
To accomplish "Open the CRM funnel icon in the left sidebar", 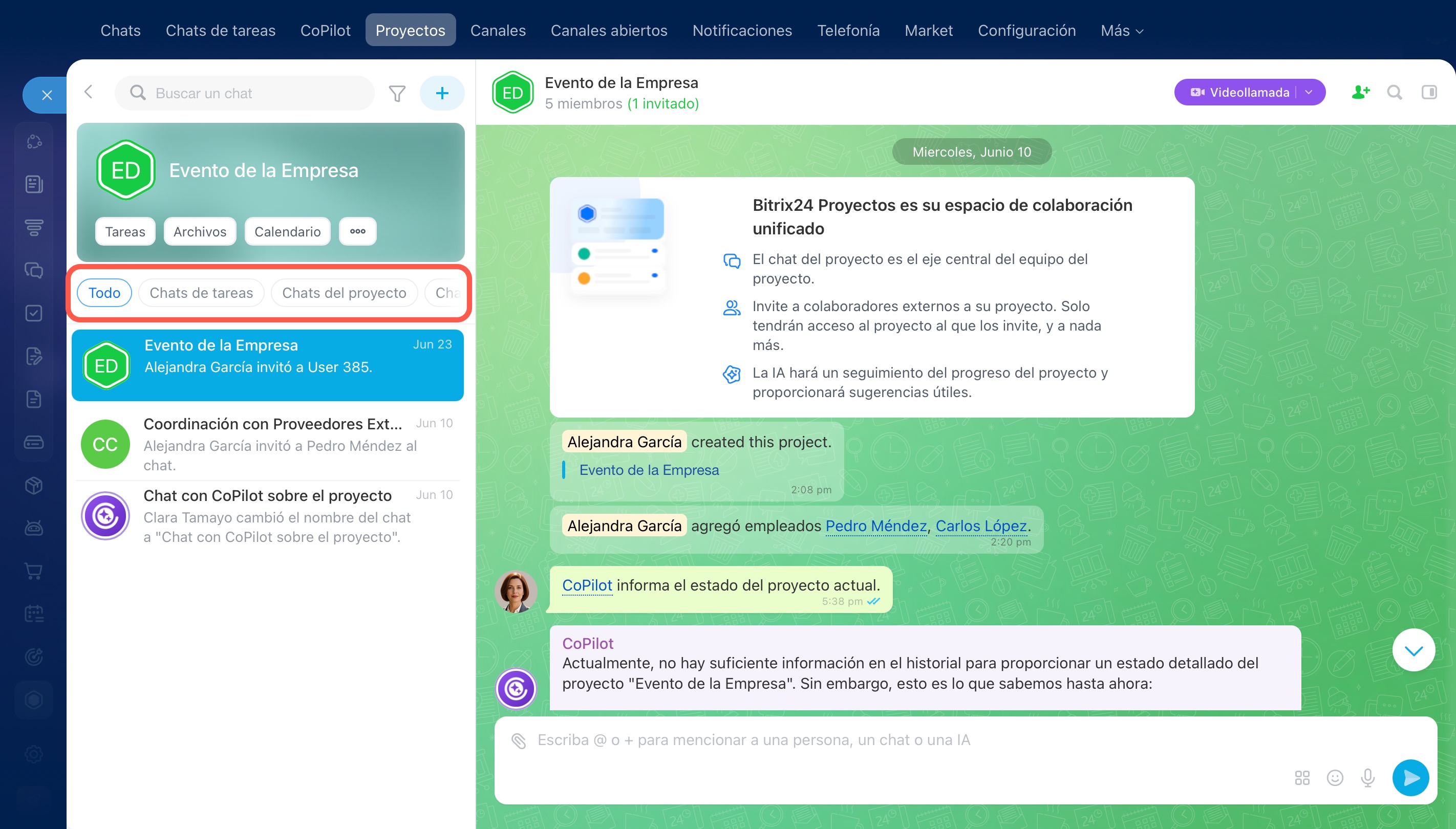I will (x=34, y=227).
